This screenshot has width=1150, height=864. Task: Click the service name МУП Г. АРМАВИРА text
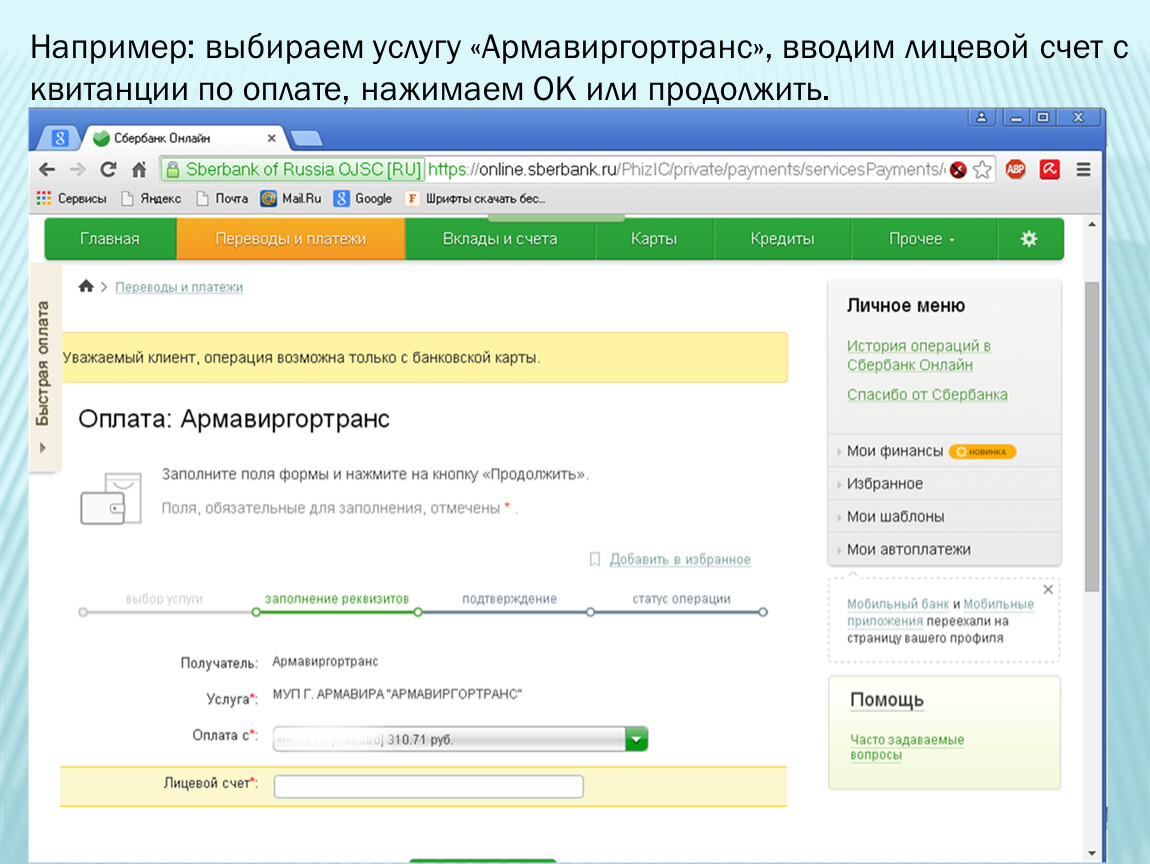pos(397,695)
